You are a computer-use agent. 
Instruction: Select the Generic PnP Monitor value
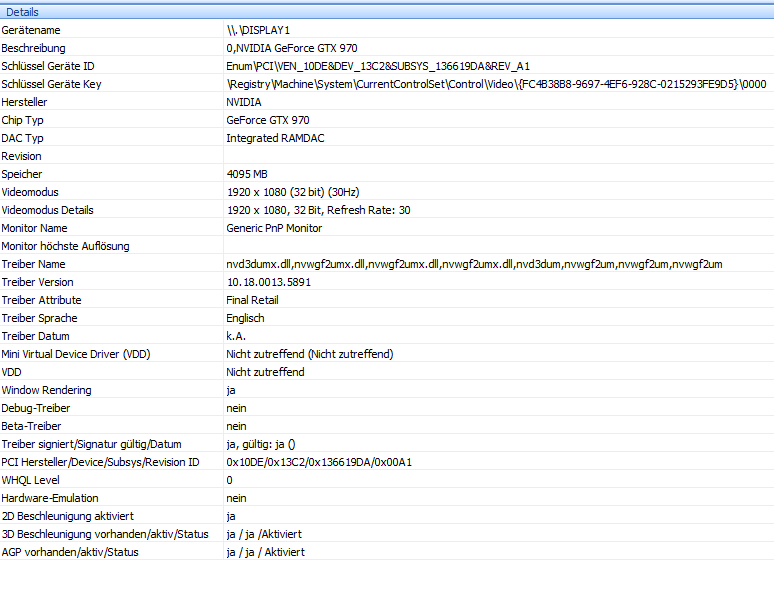274,228
